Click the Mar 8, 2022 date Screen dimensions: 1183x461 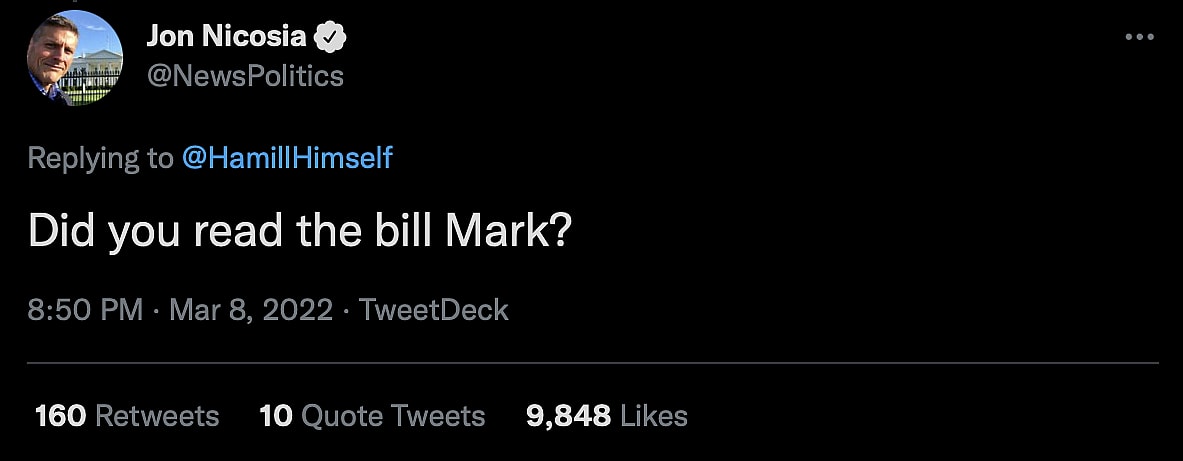250,310
